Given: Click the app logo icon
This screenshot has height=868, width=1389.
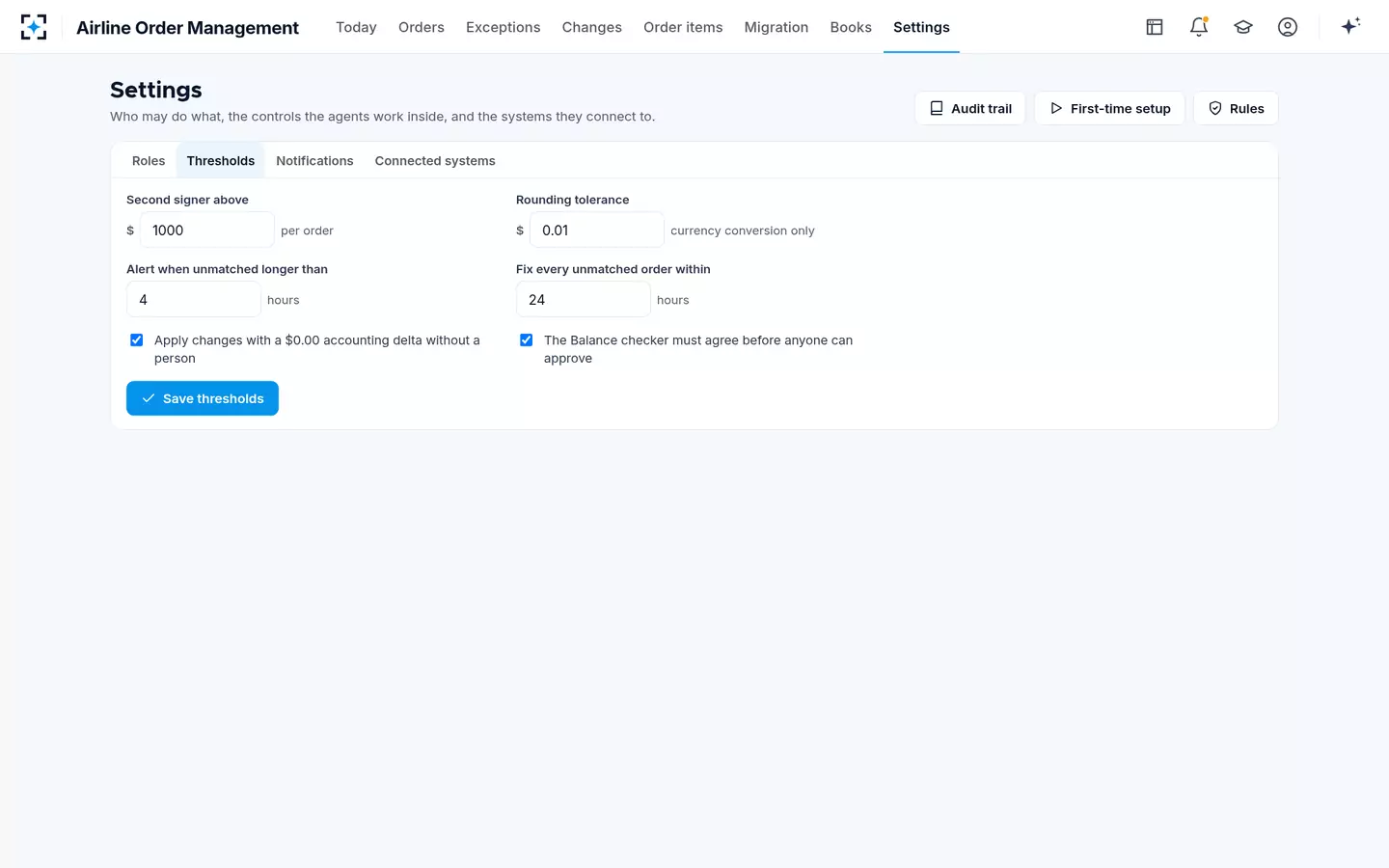Looking at the screenshot, I should click(x=34, y=27).
